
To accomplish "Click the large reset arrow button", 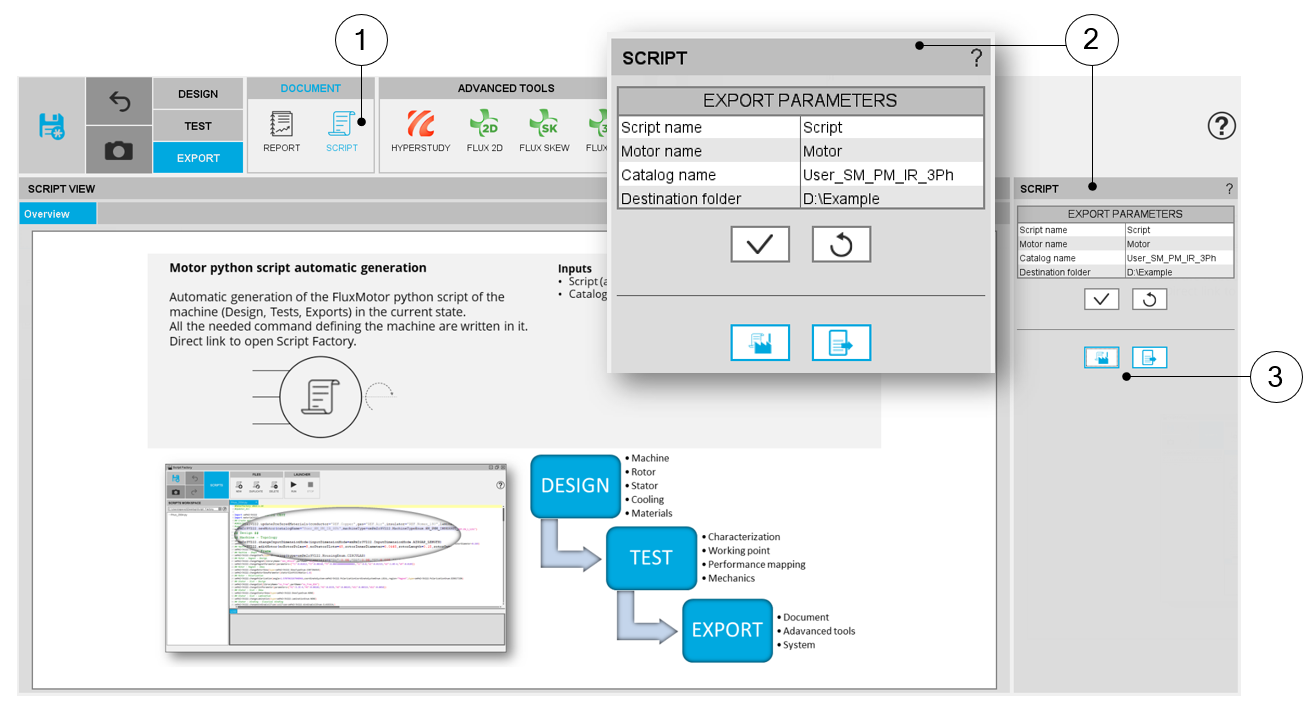I will point(841,244).
